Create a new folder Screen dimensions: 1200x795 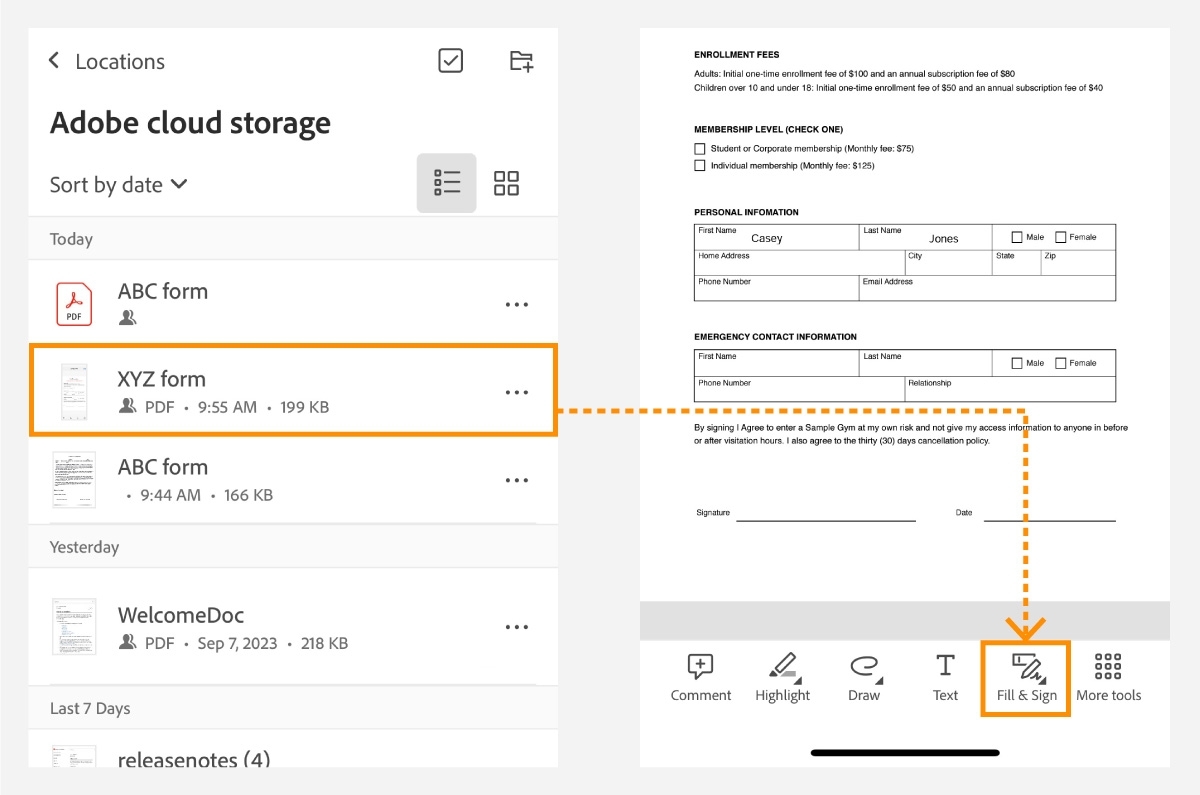click(520, 61)
